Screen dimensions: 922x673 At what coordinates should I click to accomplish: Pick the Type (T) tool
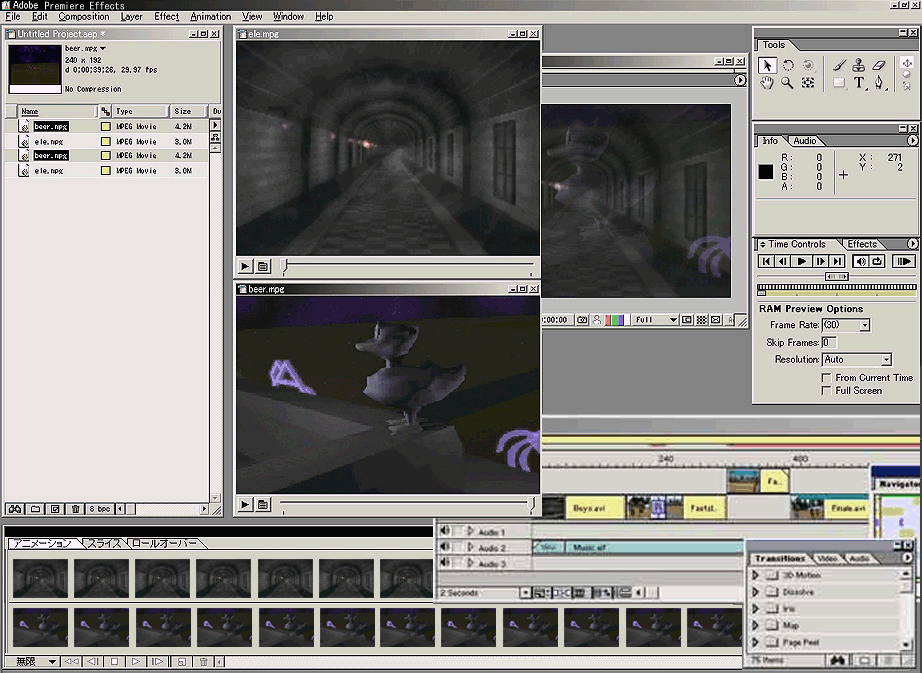click(x=859, y=83)
